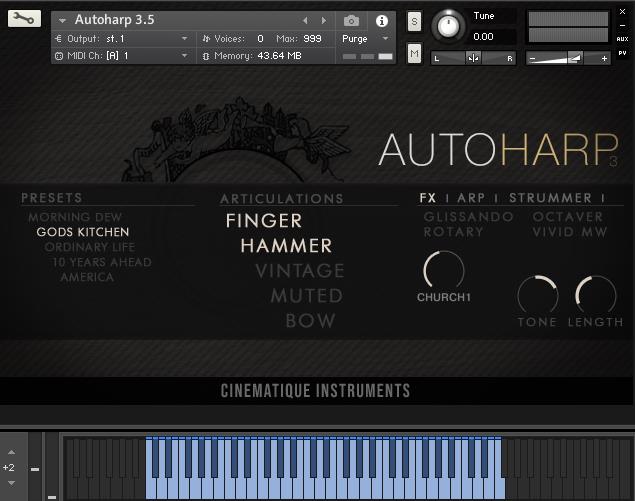Screen dimensions: 635x501
Task: Click the Voices note icon
Action: point(206,39)
